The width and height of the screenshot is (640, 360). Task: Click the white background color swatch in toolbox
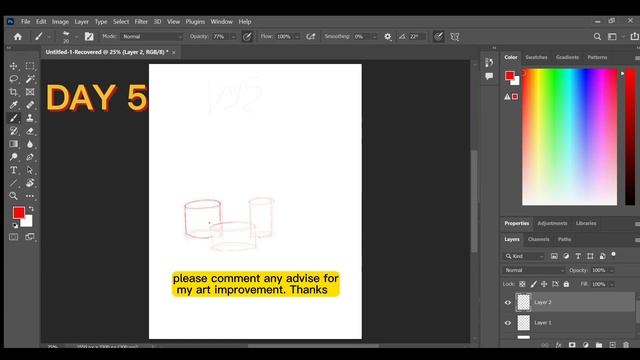28,222
